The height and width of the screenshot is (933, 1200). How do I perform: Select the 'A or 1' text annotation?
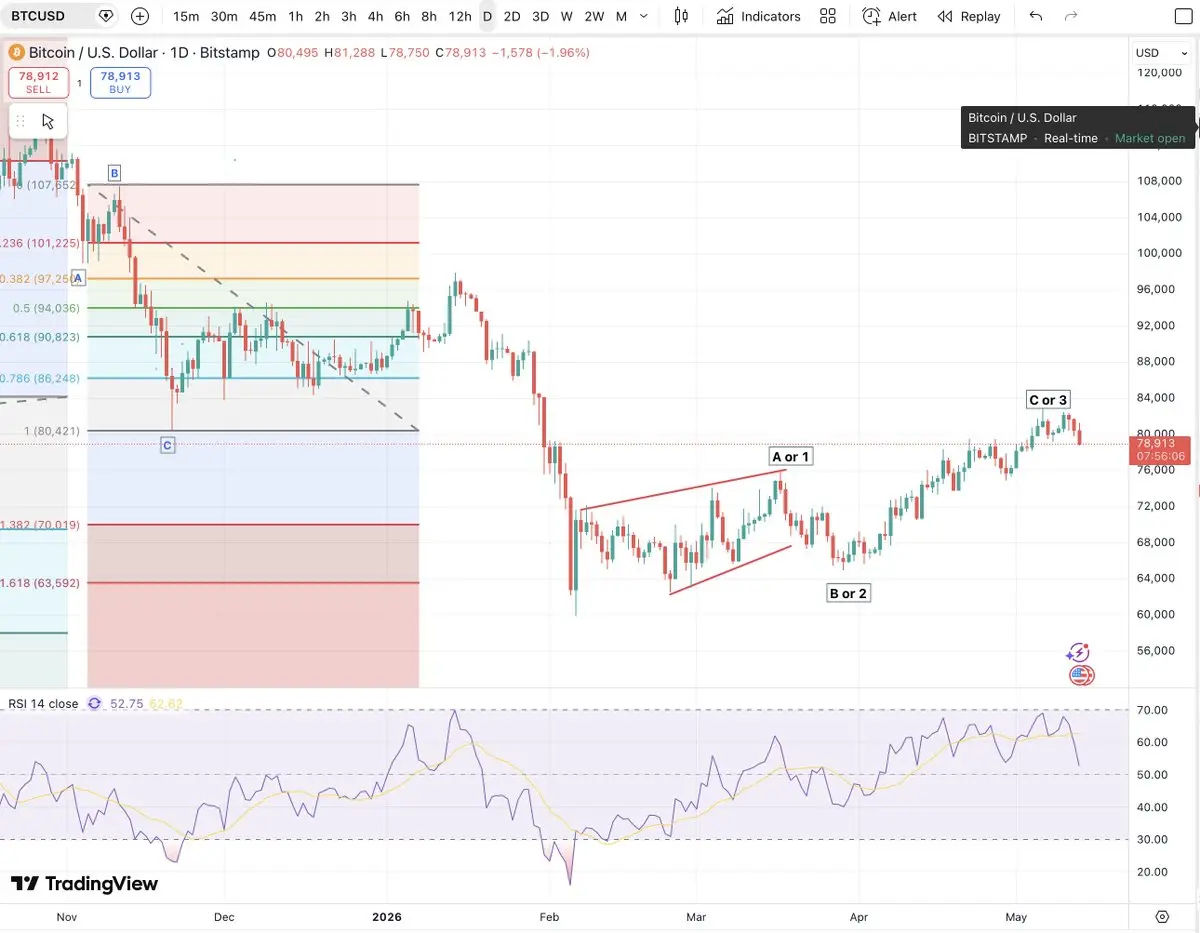[x=791, y=457]
